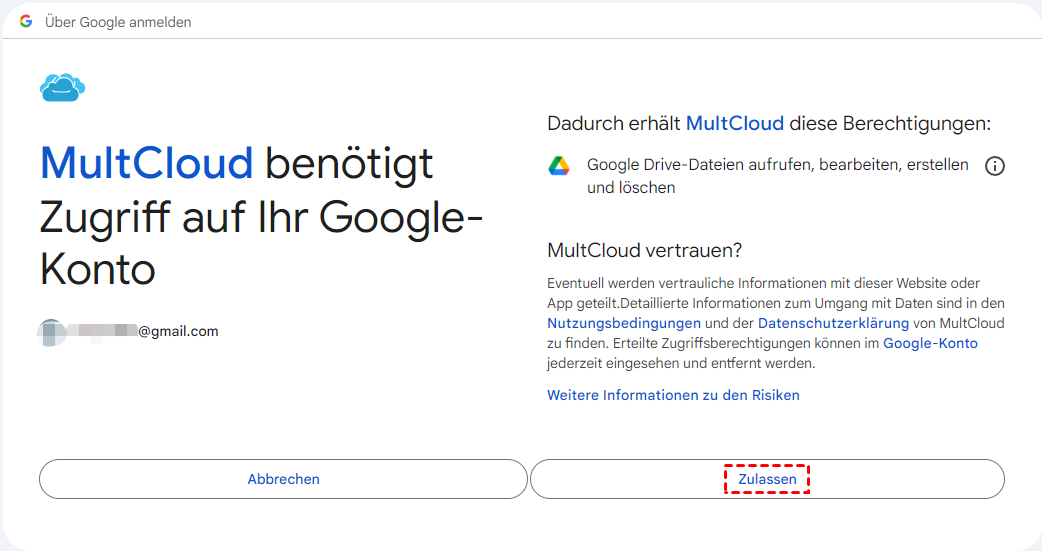The height and width of the screenshot is (551, 1042).
Task: Click the MultCloud cloud logo
Action: point(62,88)
